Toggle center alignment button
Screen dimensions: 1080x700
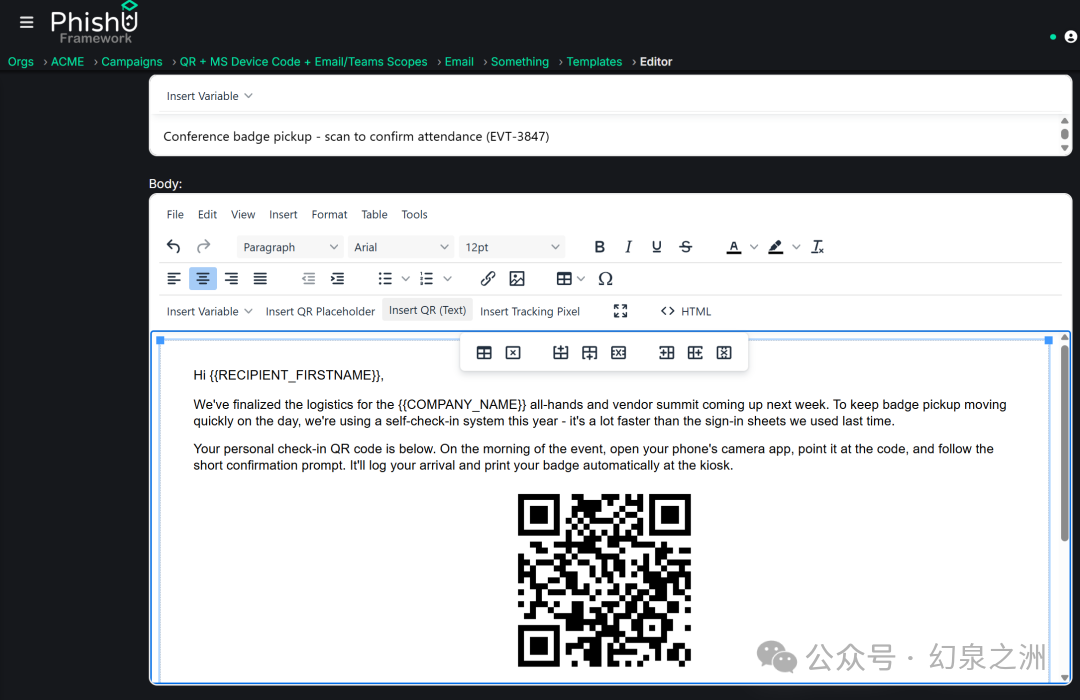pyautogui.click(x=202, y=278)
